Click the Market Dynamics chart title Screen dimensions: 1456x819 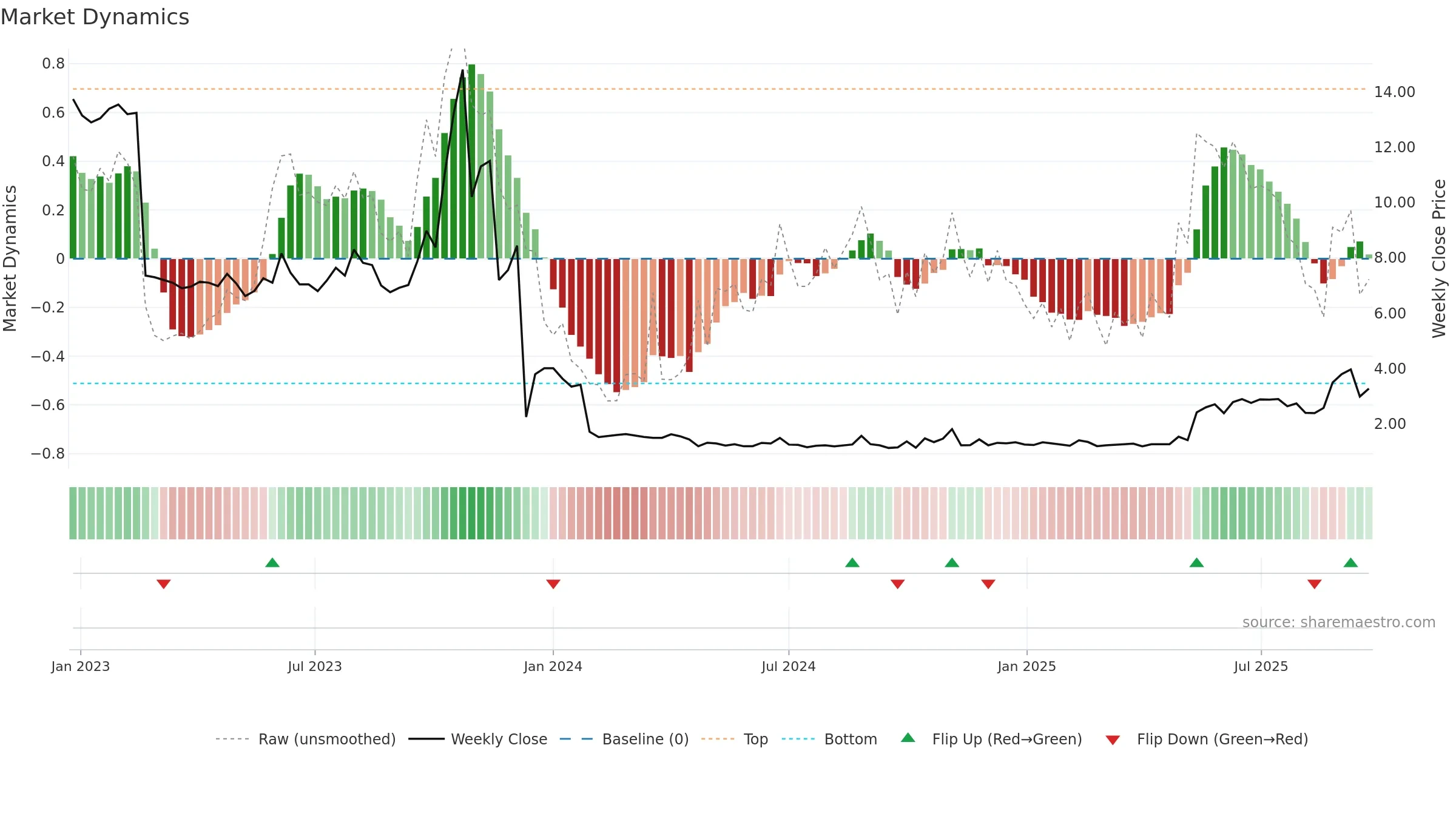click(95, 17)
